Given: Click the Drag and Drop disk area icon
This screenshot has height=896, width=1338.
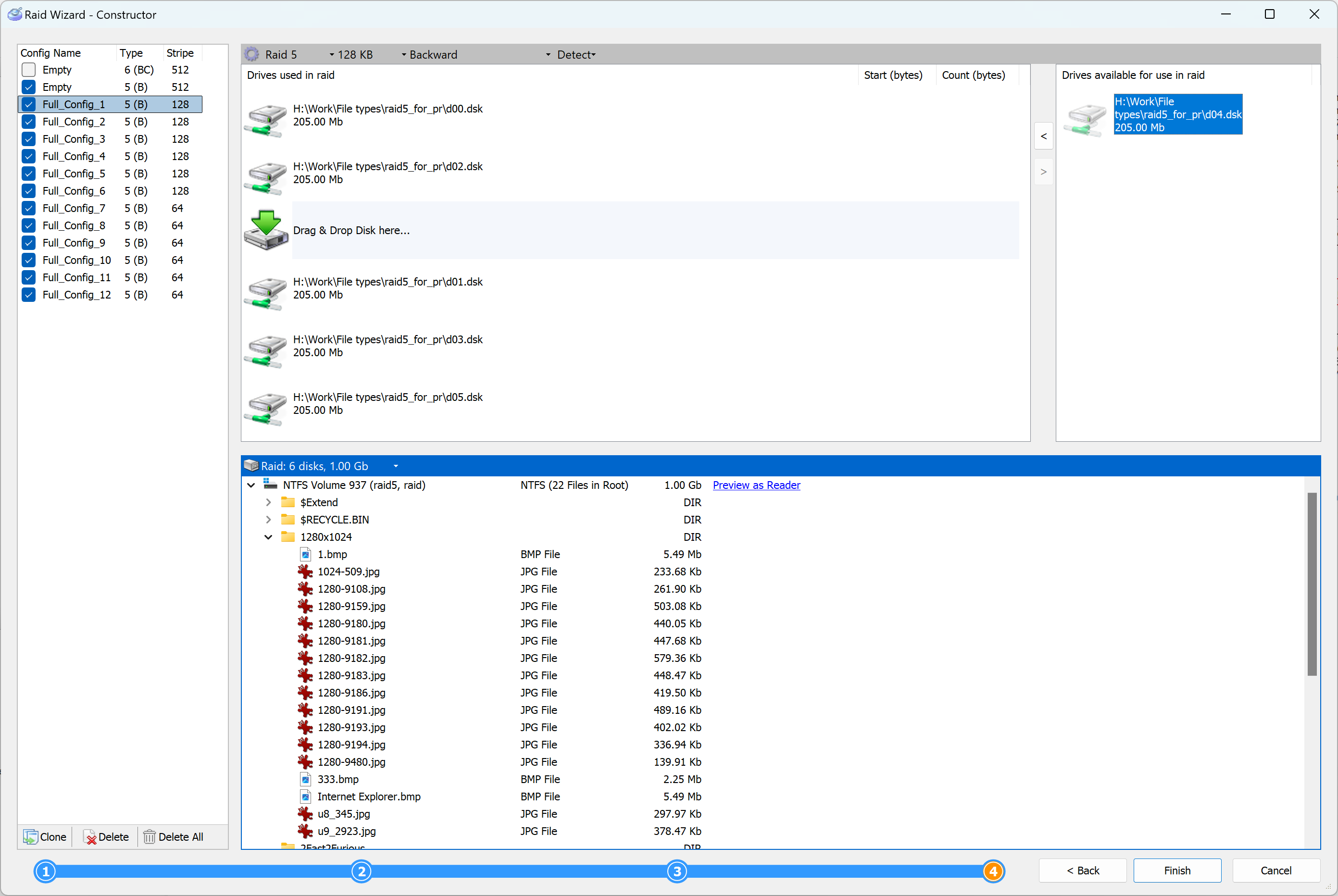Looking at the screenshot, I should tap(266, 229).
